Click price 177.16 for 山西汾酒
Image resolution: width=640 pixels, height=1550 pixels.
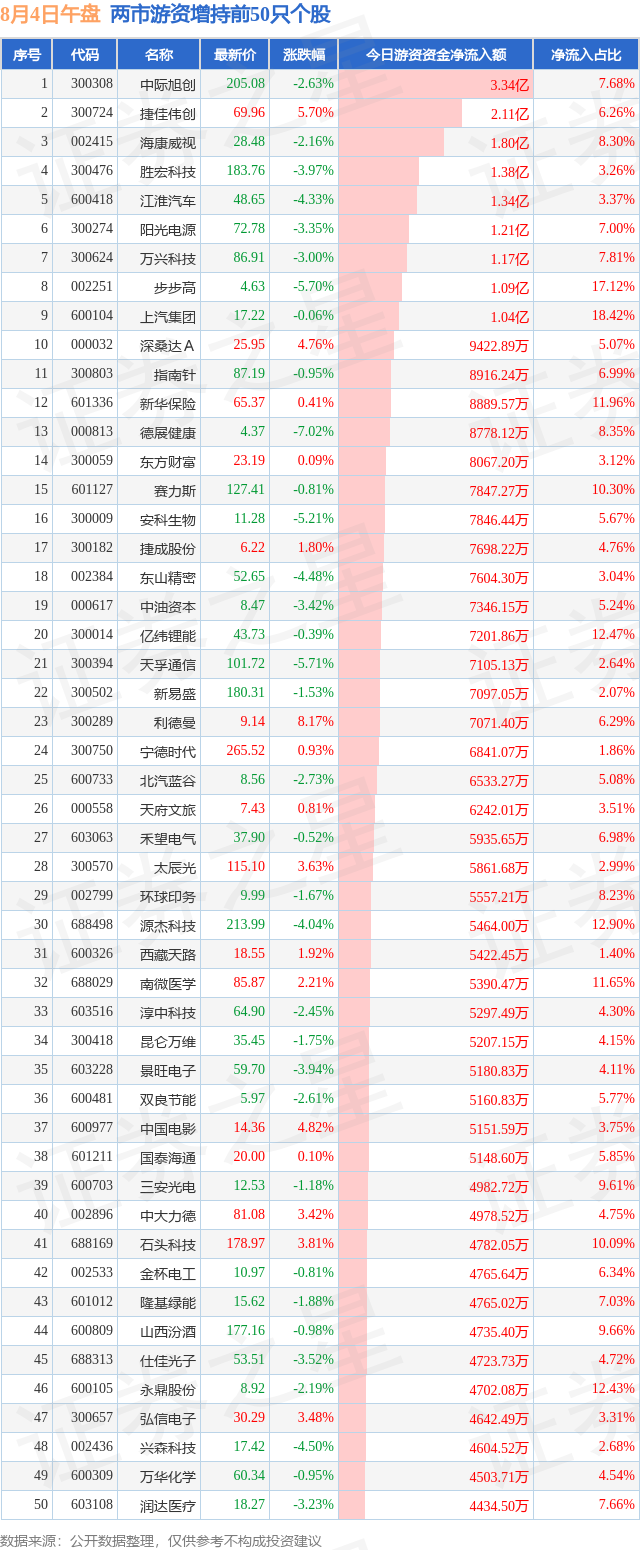246,1331
